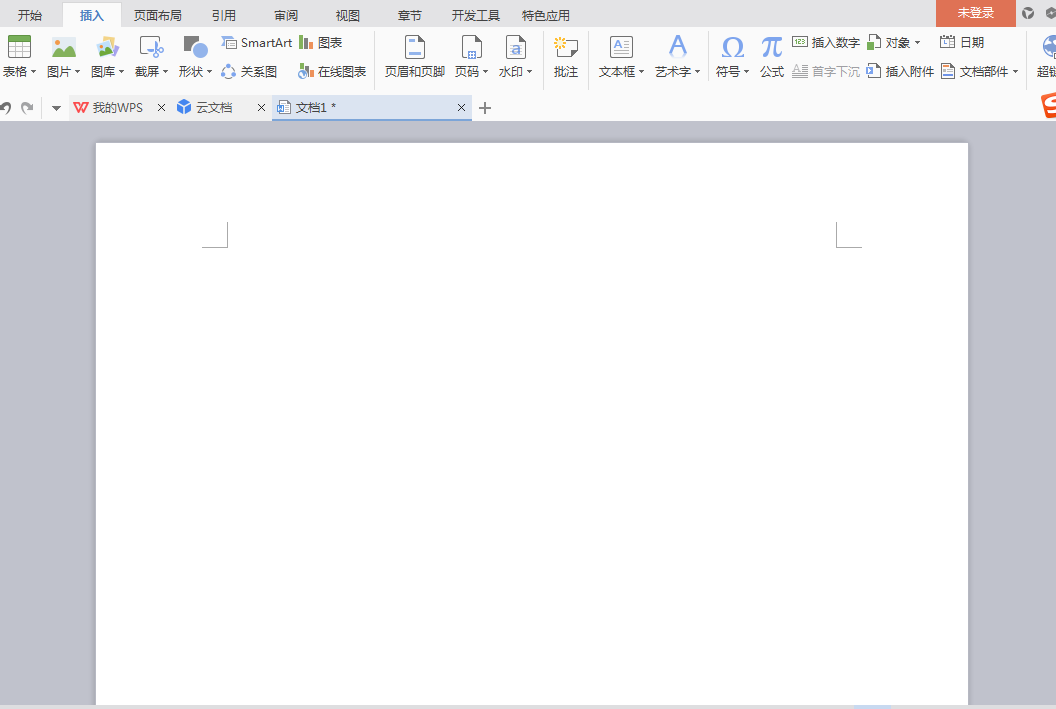The image size is (1056, 709).
Task: Click 插入附件 insert attachment icon
Action: 873,71
